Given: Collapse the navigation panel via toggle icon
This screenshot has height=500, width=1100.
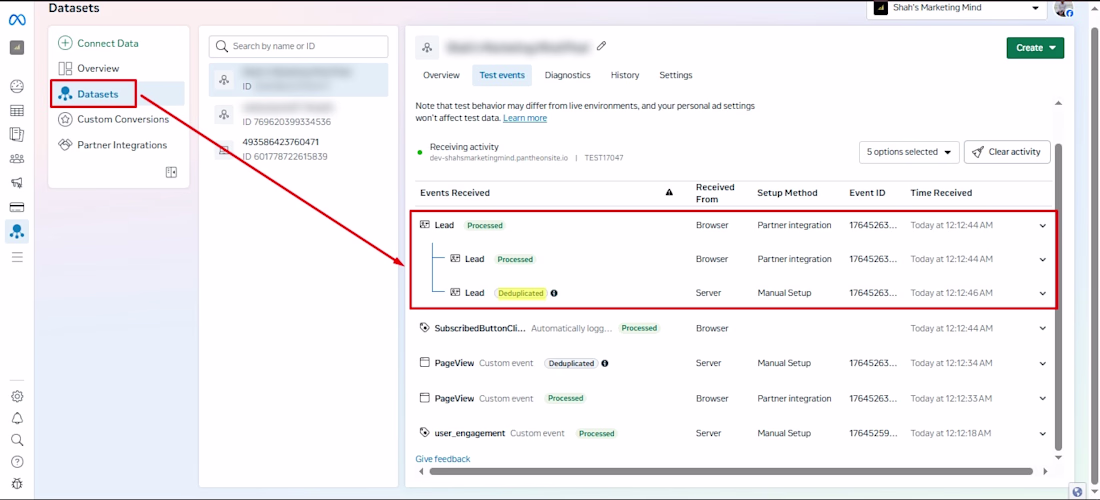Looking at the screenshot, I should tap(171, 172).
